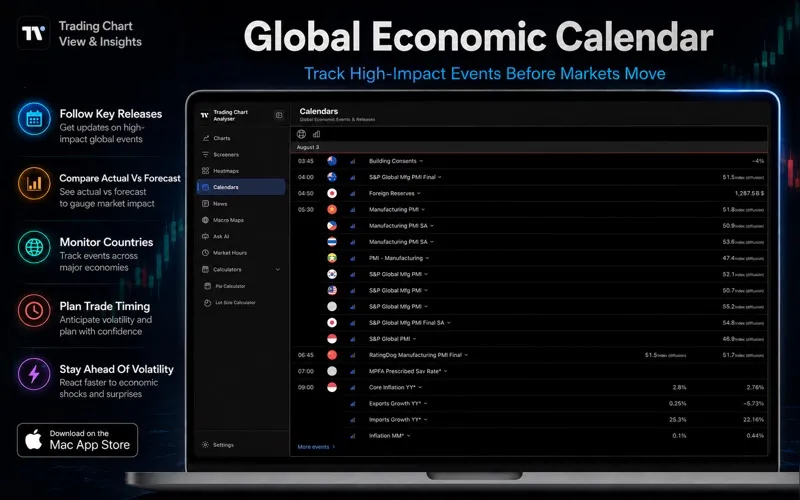Screen dimensions: 800x500
Task: Click the China flag at 06:45
Action: (332, 355)
